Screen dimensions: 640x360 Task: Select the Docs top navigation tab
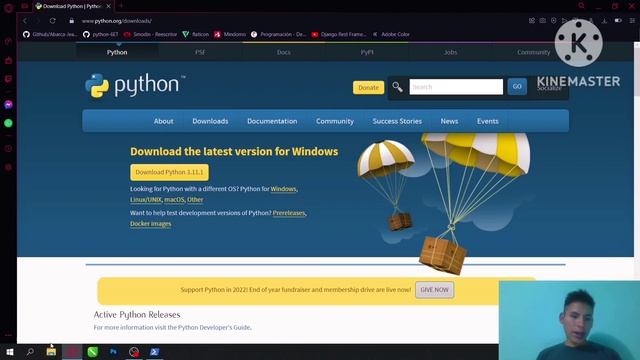[x=284, y=52]
